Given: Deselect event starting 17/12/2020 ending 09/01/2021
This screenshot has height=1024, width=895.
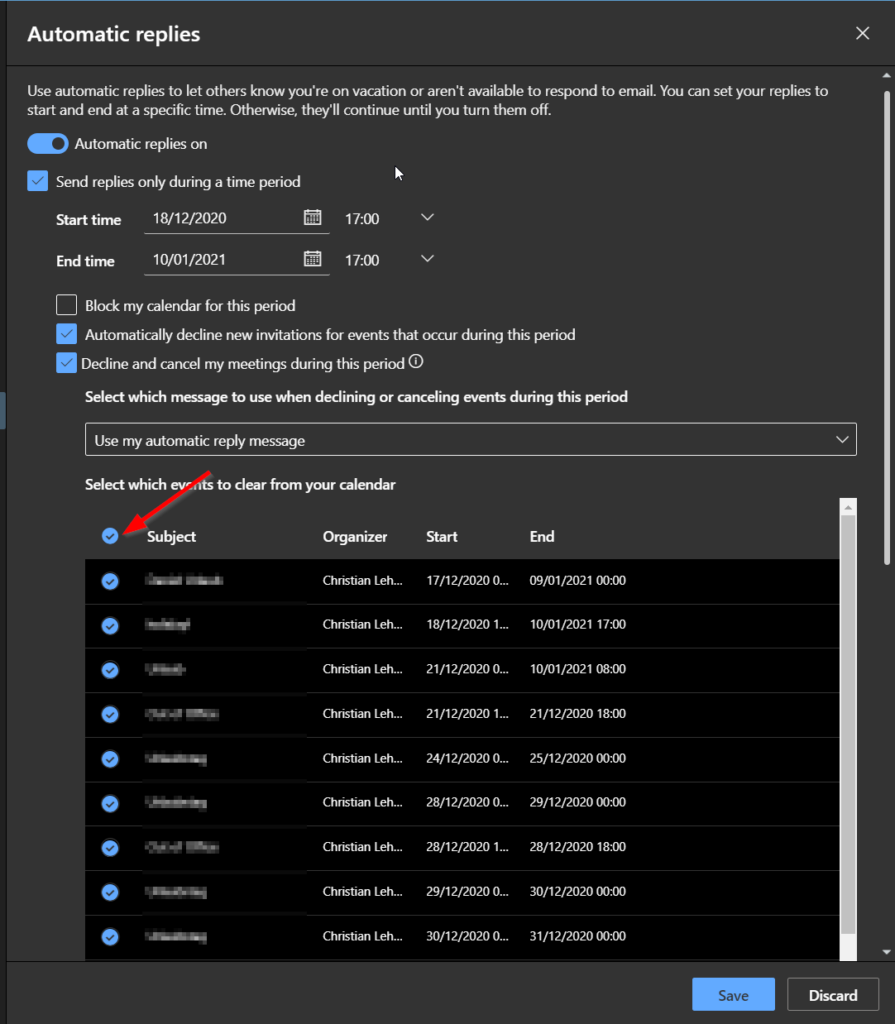Looking at the screenshot, I should coord(110,580).
